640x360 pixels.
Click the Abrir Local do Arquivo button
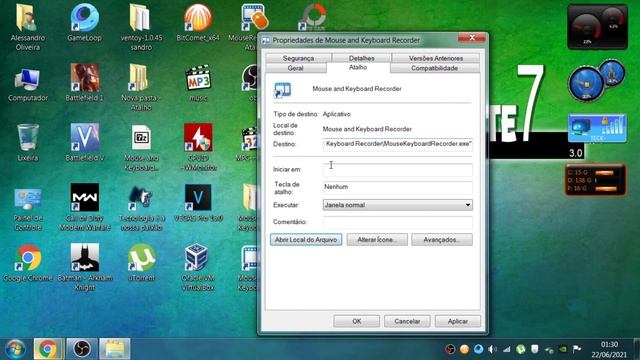coord(306,240)
